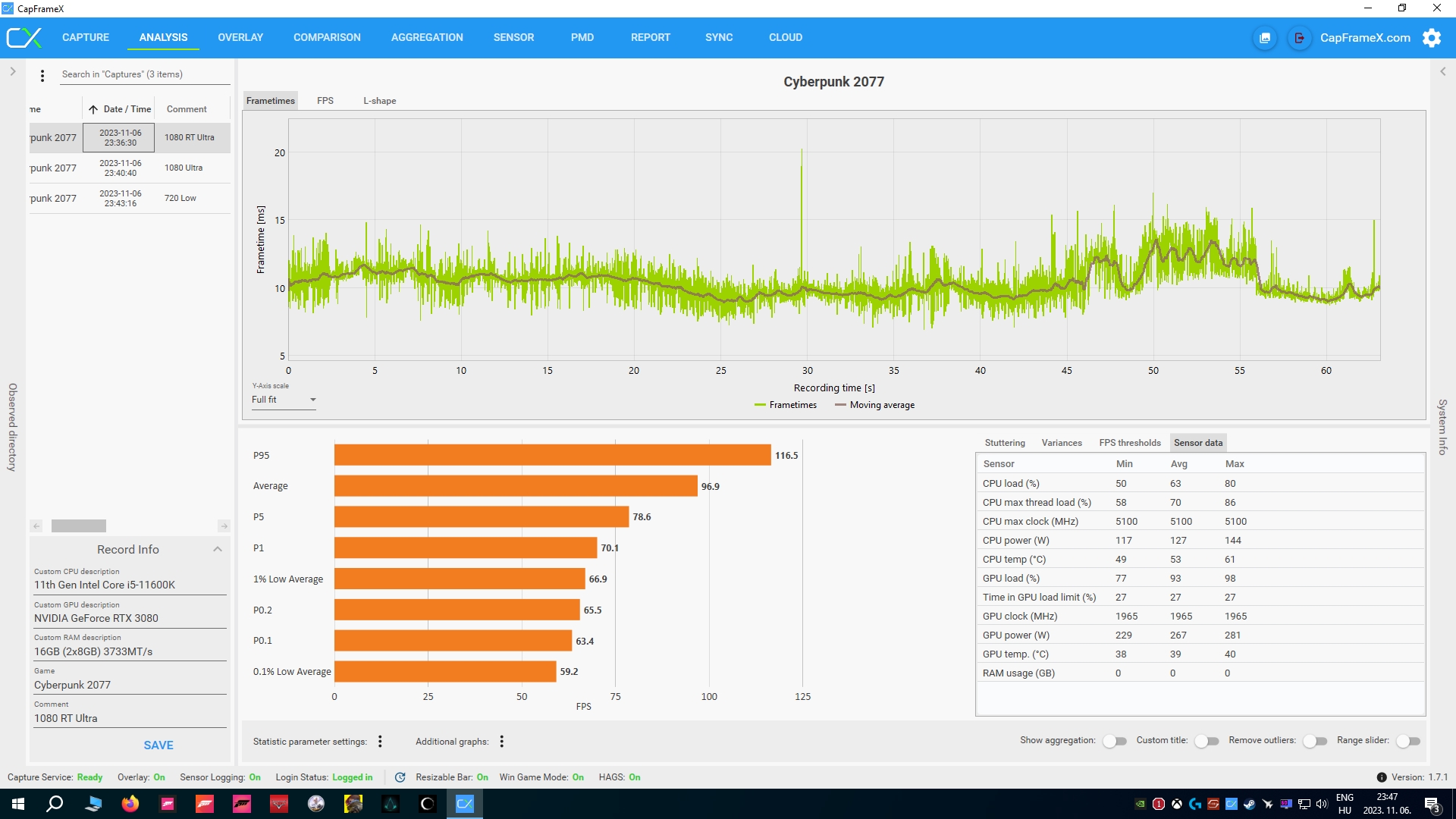This screenshot has height=819, width=1456.
Task: Open the screenshot capture icon in header
Action: (1265, 38)
